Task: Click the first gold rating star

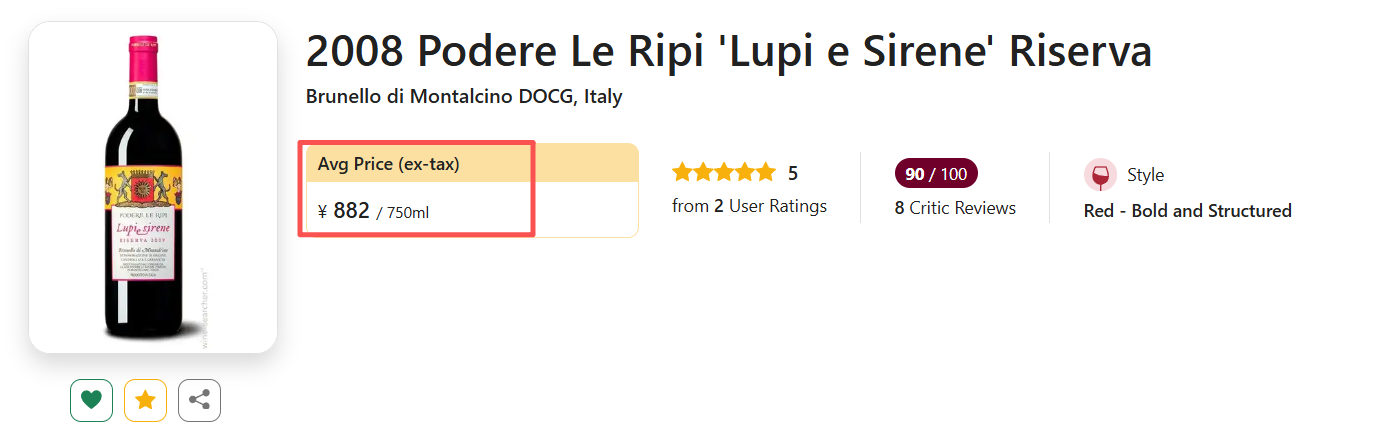Action: (683, 173)
